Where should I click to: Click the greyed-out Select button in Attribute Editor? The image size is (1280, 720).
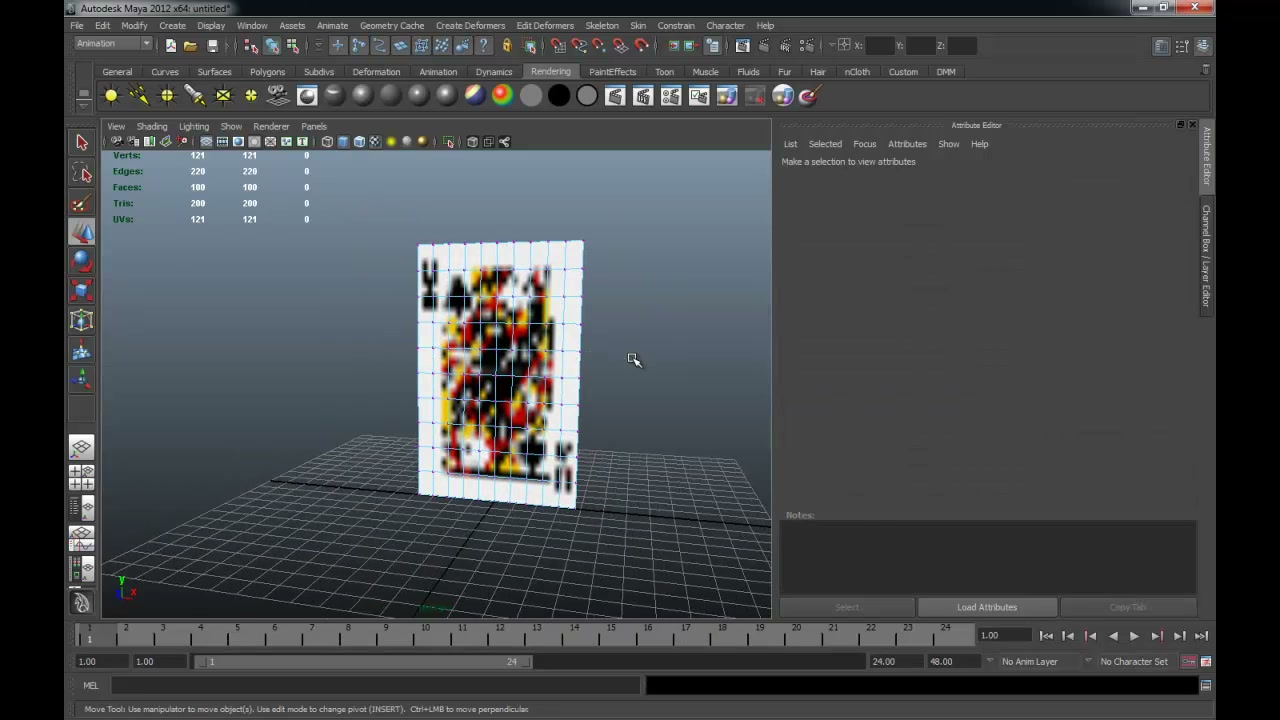click(x=847, y=607)
